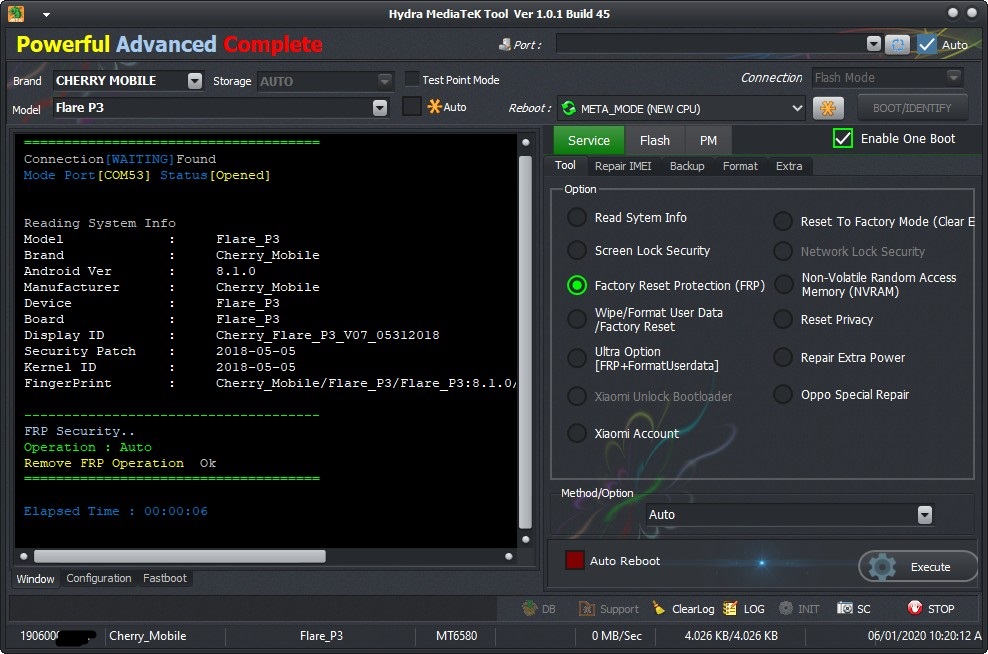Image resolution: width=988 pixels, height=654 pixels.
Task: Click the ClearLog broom icon
Action: pos(659,609)
